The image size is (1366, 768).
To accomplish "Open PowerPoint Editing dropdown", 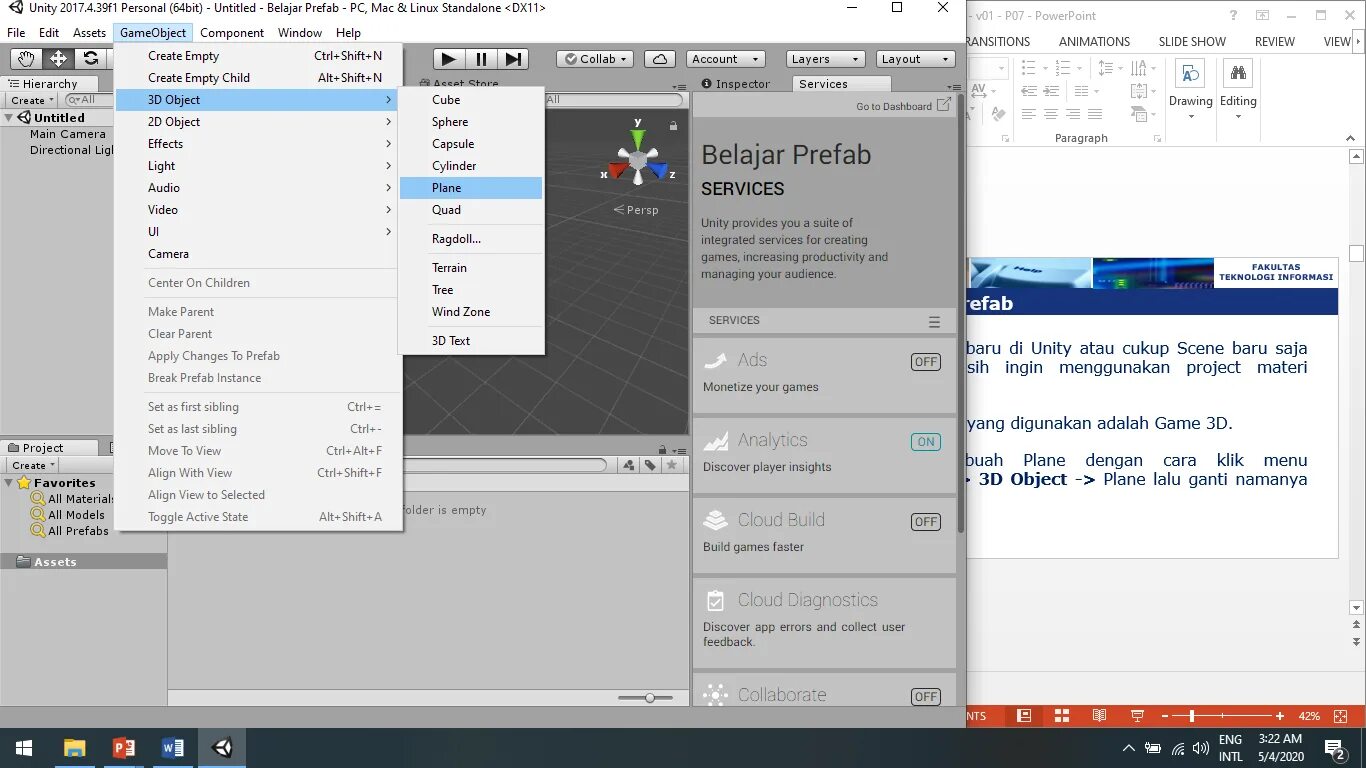I will pos(1238,92).
